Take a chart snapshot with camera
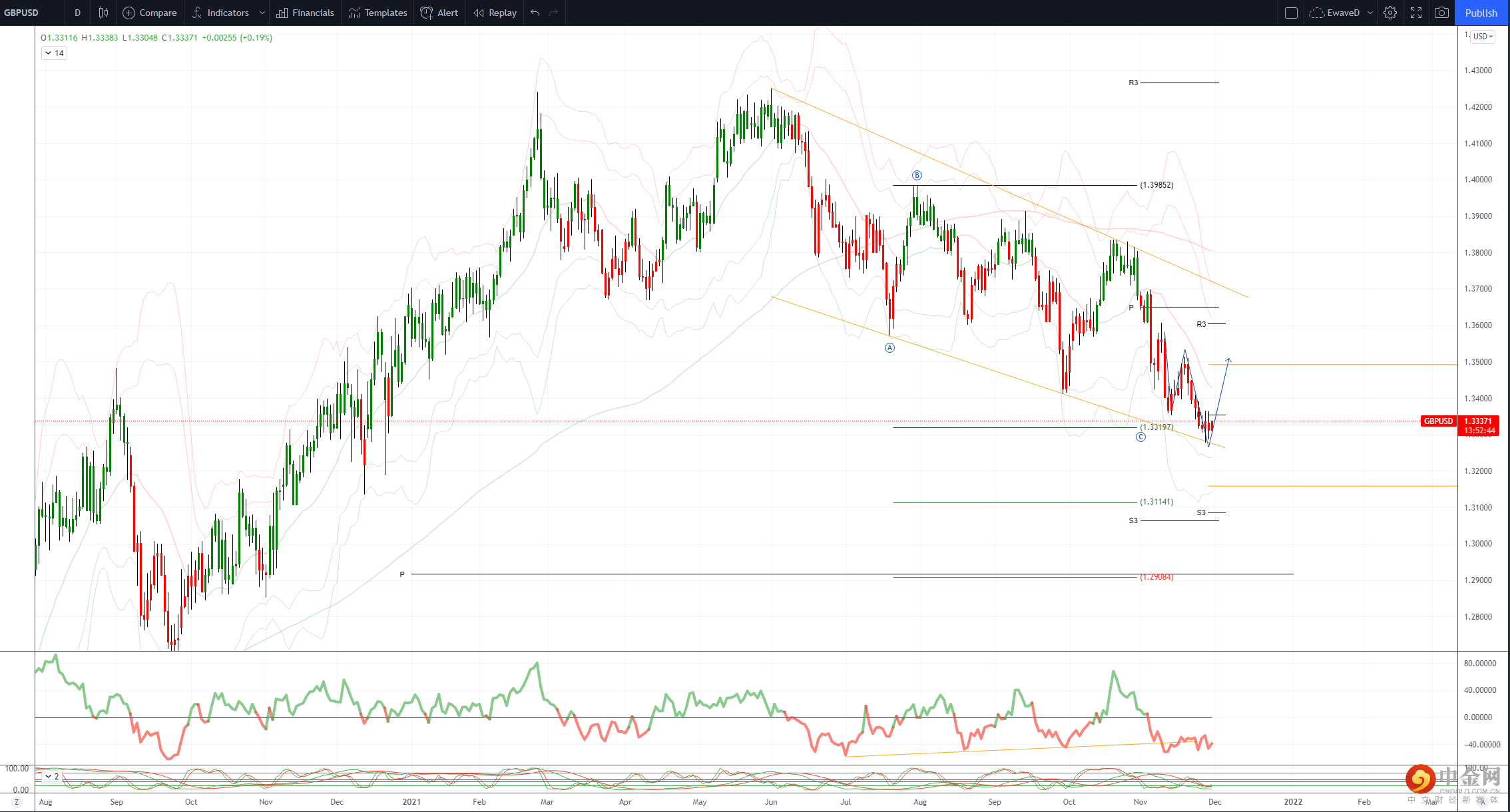The width and height of the screenshot is (1510, 812). [1441, 13]
